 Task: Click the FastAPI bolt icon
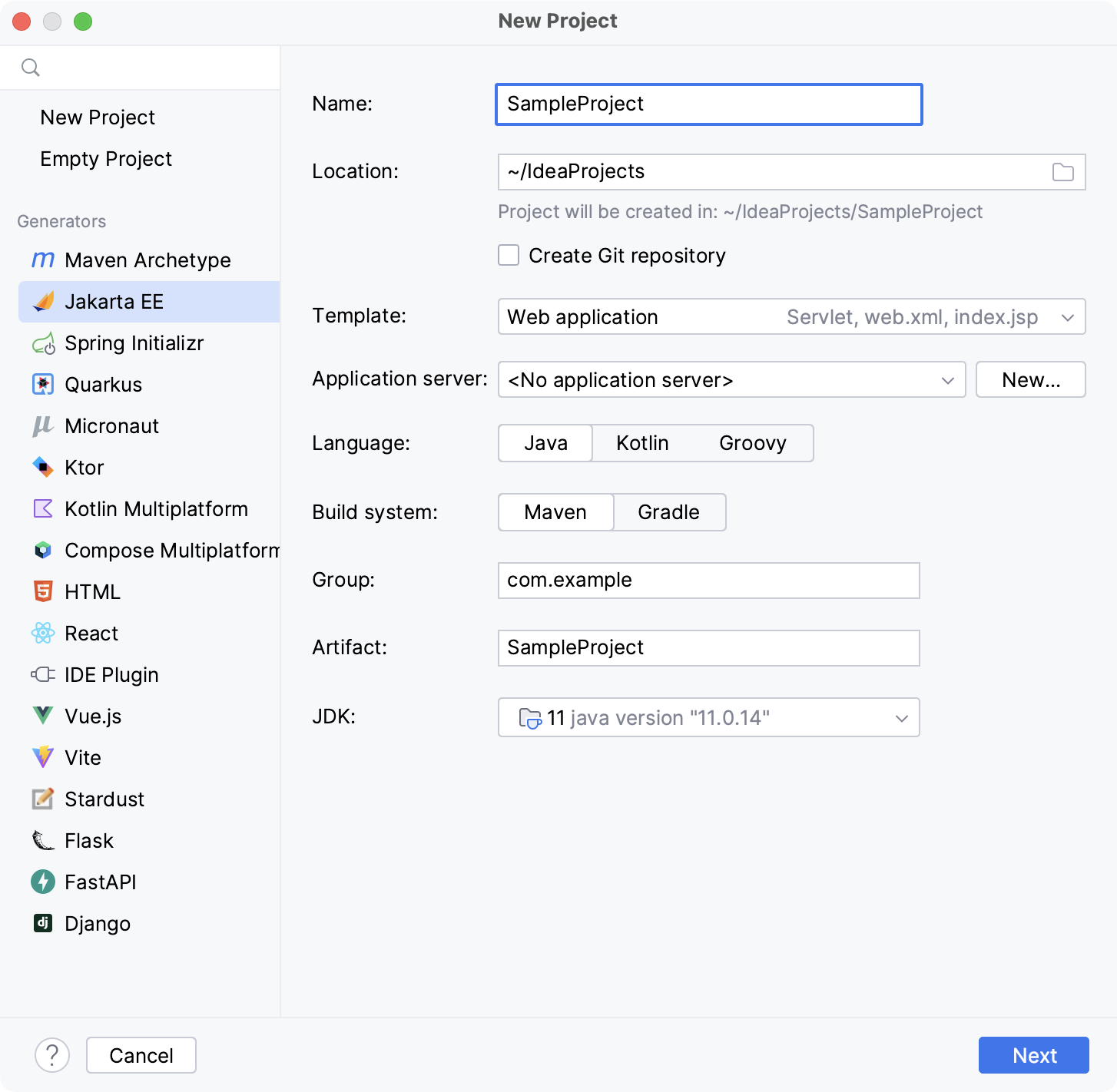pos(43,882)
